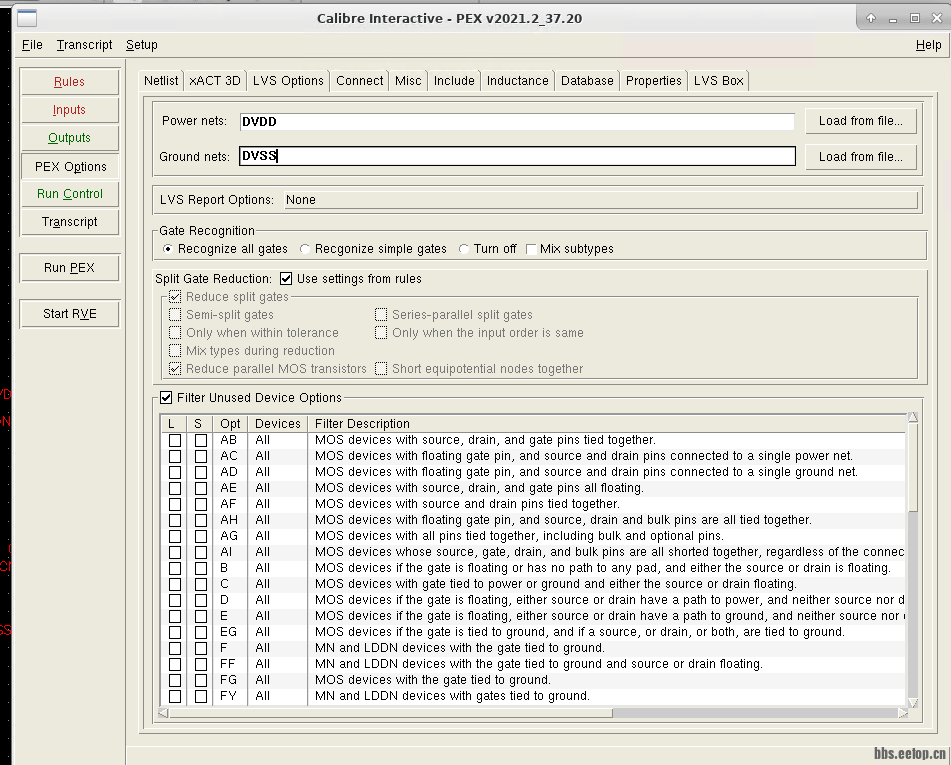Click the Outputs sidebar button
The image size is (951, 765).
69,138
